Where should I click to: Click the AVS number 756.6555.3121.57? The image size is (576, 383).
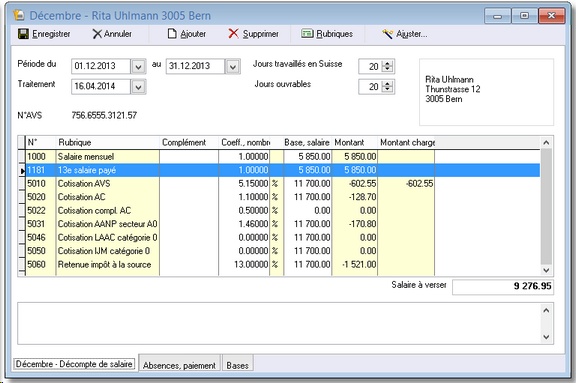[x=104, y=116]
